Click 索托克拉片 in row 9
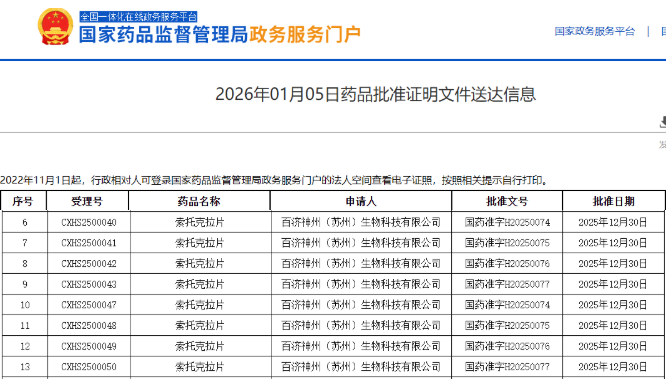The width and height of the screenshot is (670, 382). point(200,284)
